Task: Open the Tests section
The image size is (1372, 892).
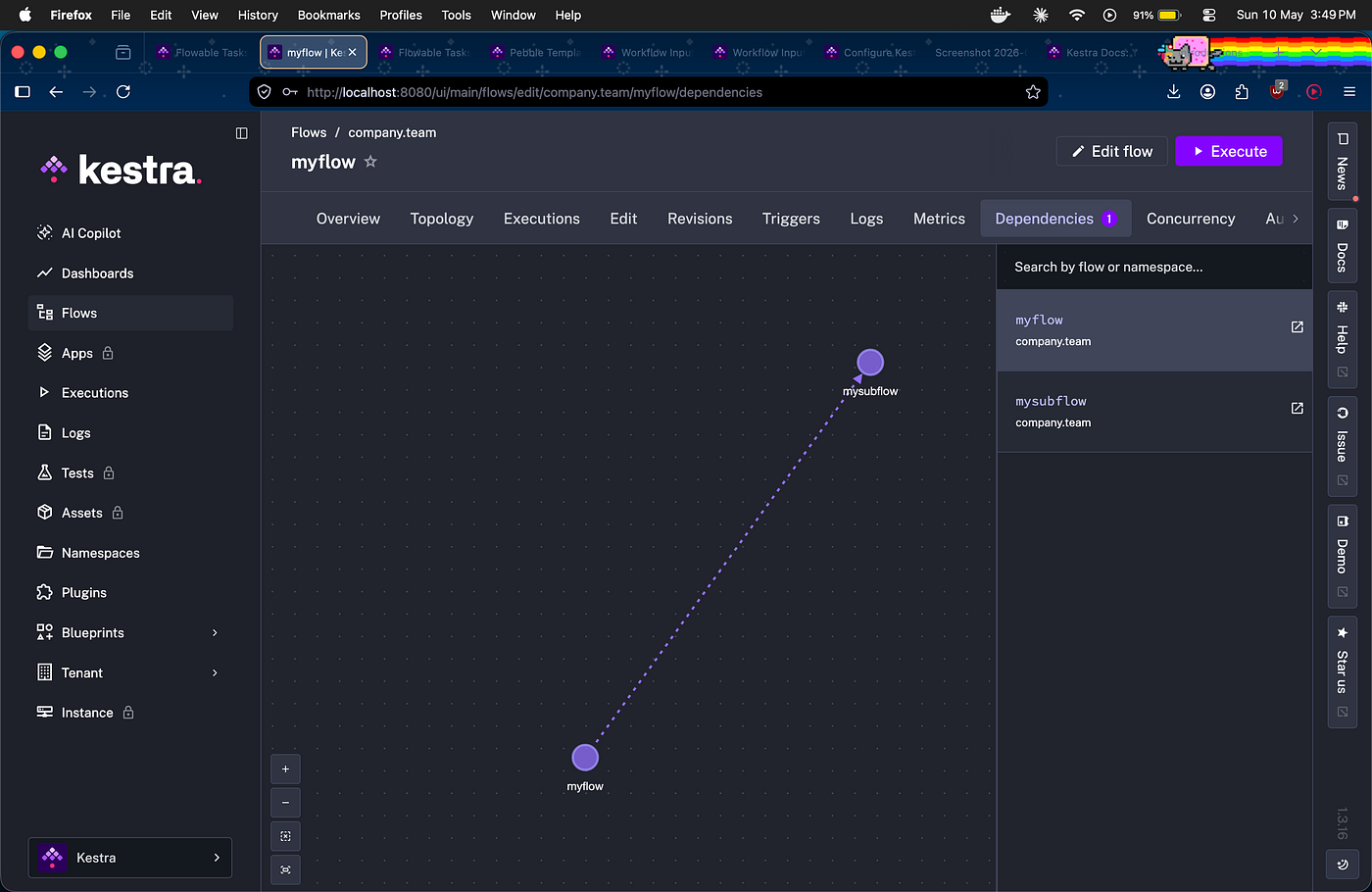Action: (x=130, y=472)
